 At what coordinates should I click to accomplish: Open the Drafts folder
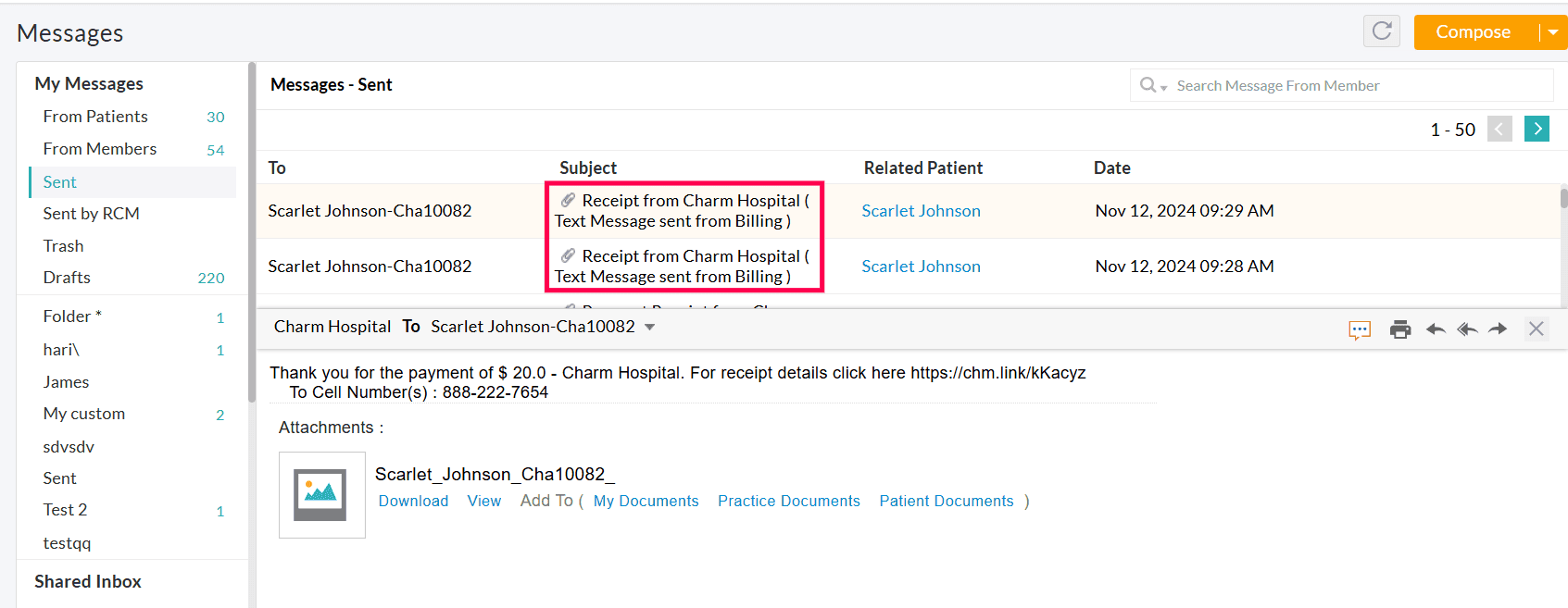coord(67,278)
